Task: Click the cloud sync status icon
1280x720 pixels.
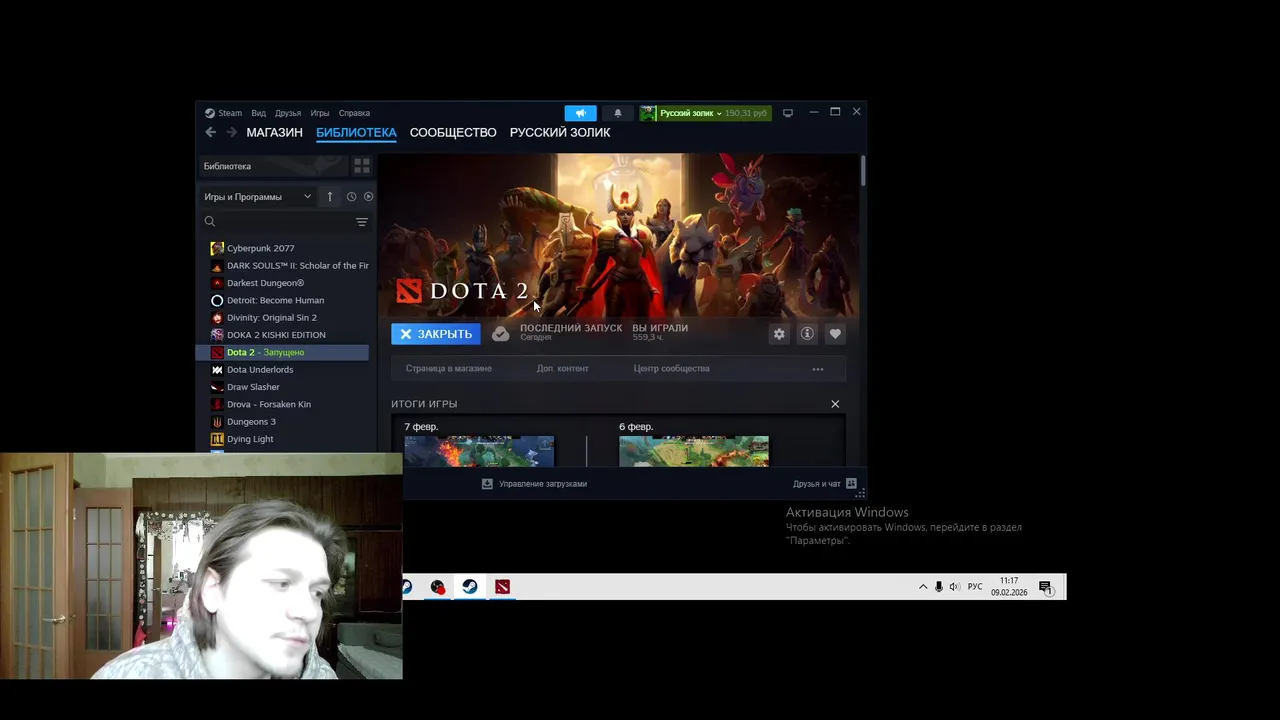Action: [x=501, y=334]
